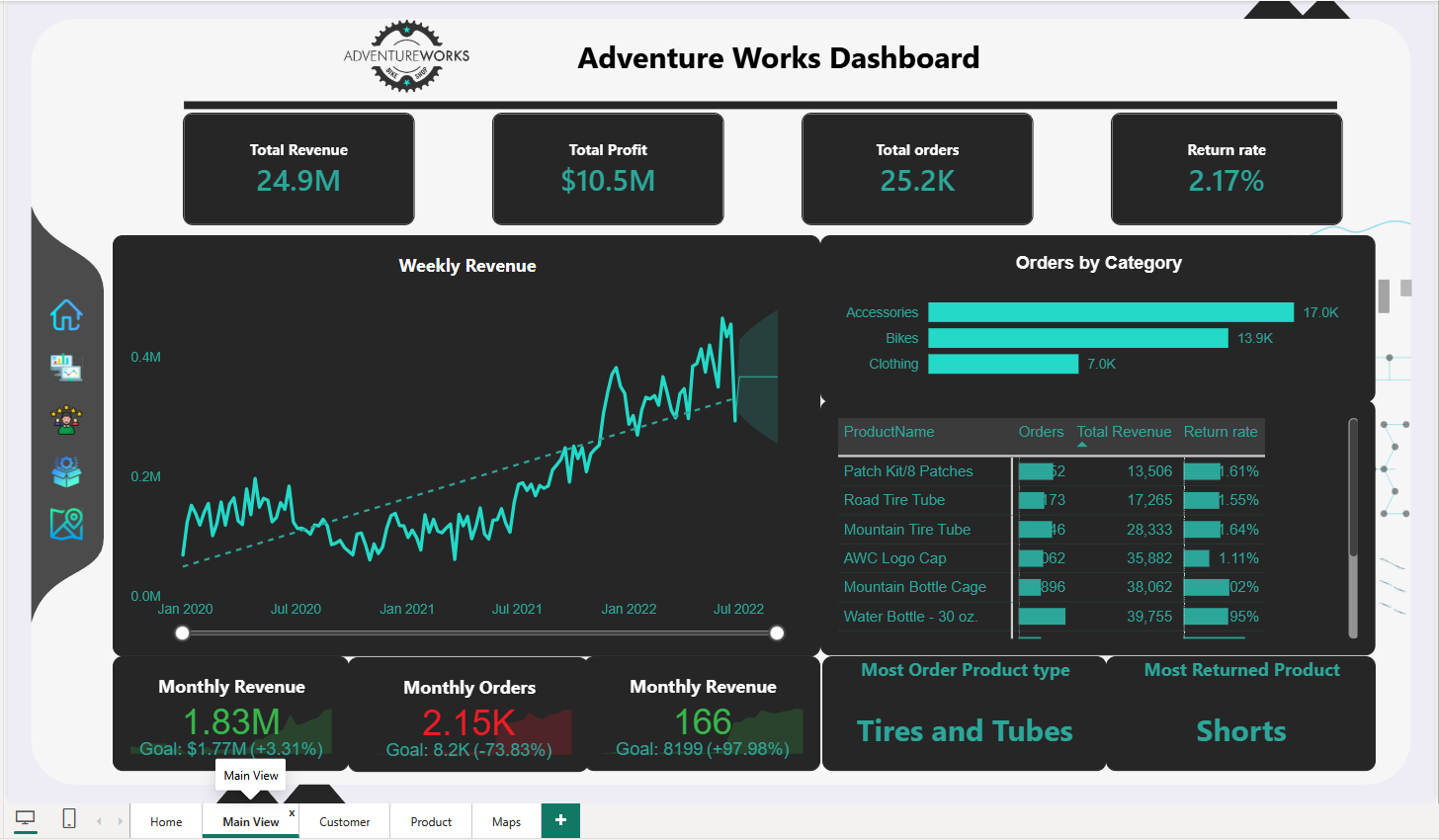Click the 13,506 revenue cell
The height and width of the screenshot is (840, 1439).
1149,471
